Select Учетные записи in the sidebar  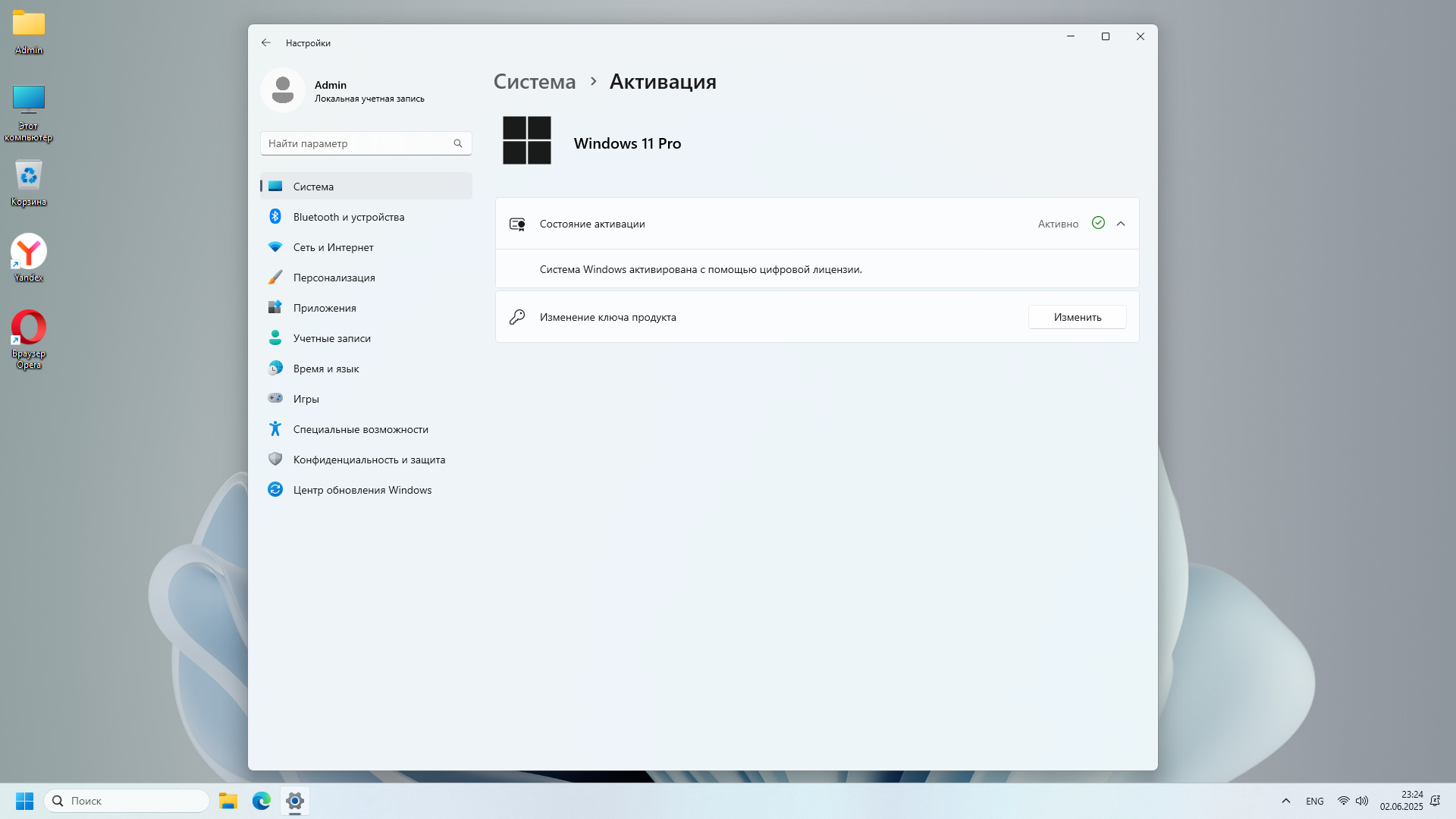pyautogui.click(x=332, y=338)
